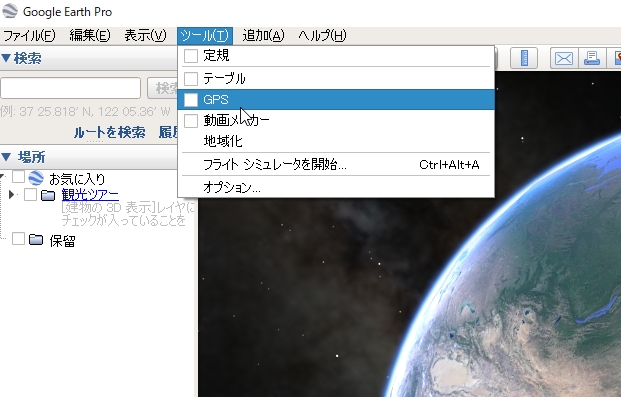Select the 保留 folder label
The width and height of the screenshot is (621, 397).
[x=62, y=240]
